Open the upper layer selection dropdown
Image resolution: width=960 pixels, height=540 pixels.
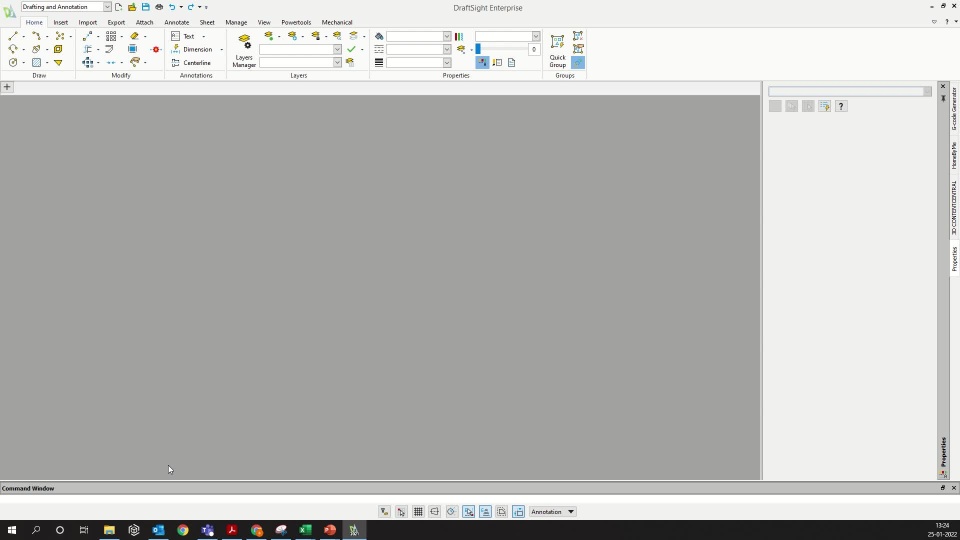(x=337, y=49)
